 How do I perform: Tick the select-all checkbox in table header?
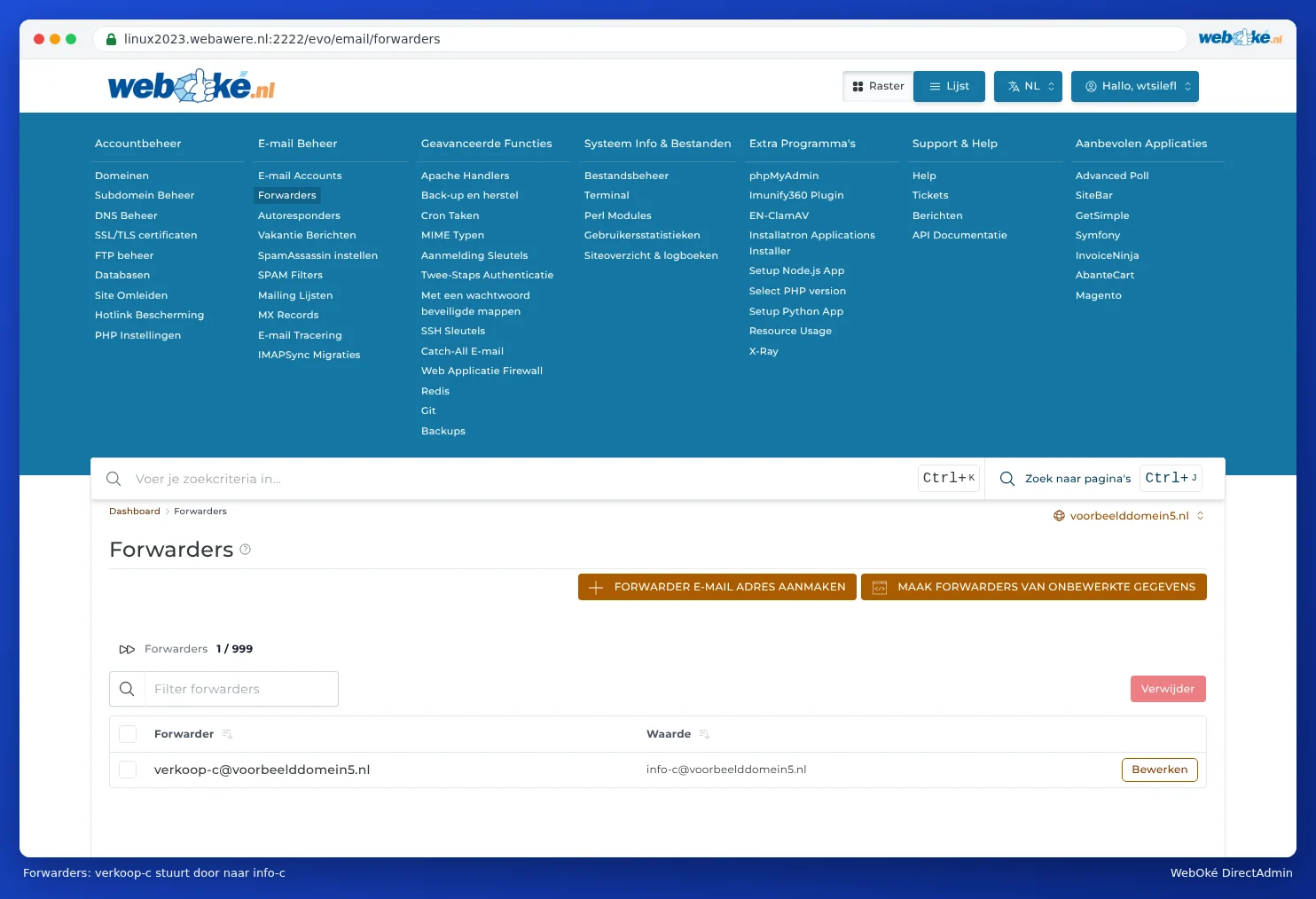pos(128,734)
